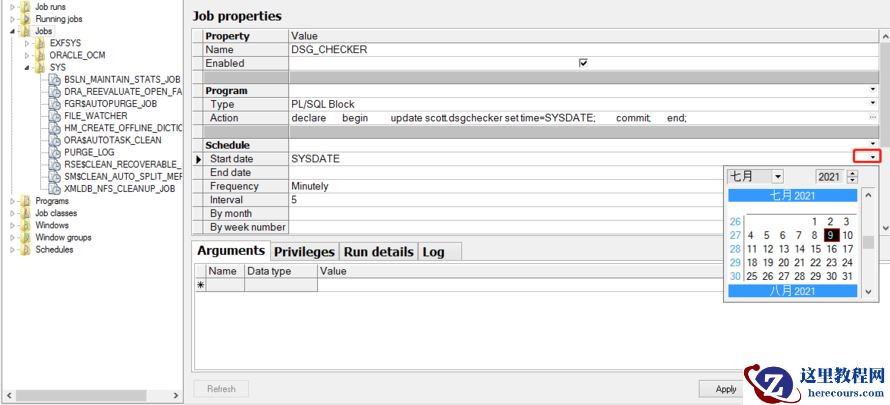Expand the Running jobs tree node
Screen dimensions: 890x405
tap(12, 19)
